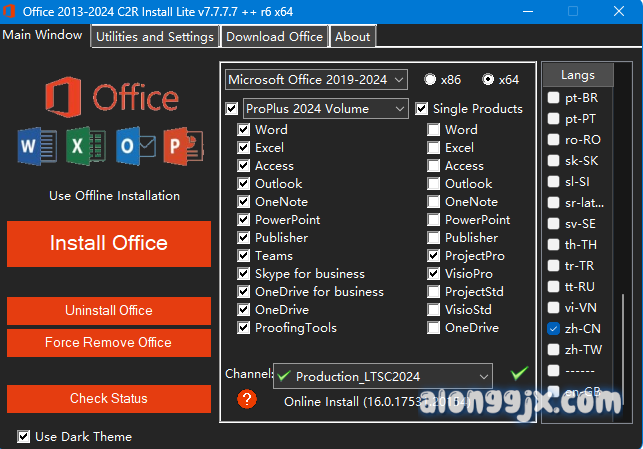This screenshot has width=643, height=449.
Task: Open the Download Office tab
Action: coord(274,36)
